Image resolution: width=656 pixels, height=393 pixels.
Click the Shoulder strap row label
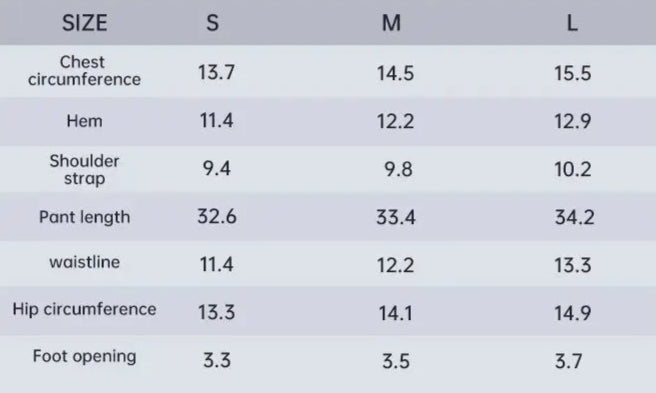point(85,170)
